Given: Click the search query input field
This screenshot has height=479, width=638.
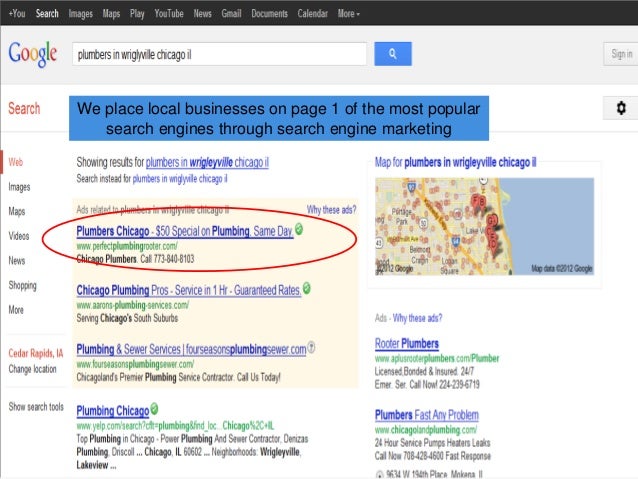Looking at the screenshot, I should 220,54.
